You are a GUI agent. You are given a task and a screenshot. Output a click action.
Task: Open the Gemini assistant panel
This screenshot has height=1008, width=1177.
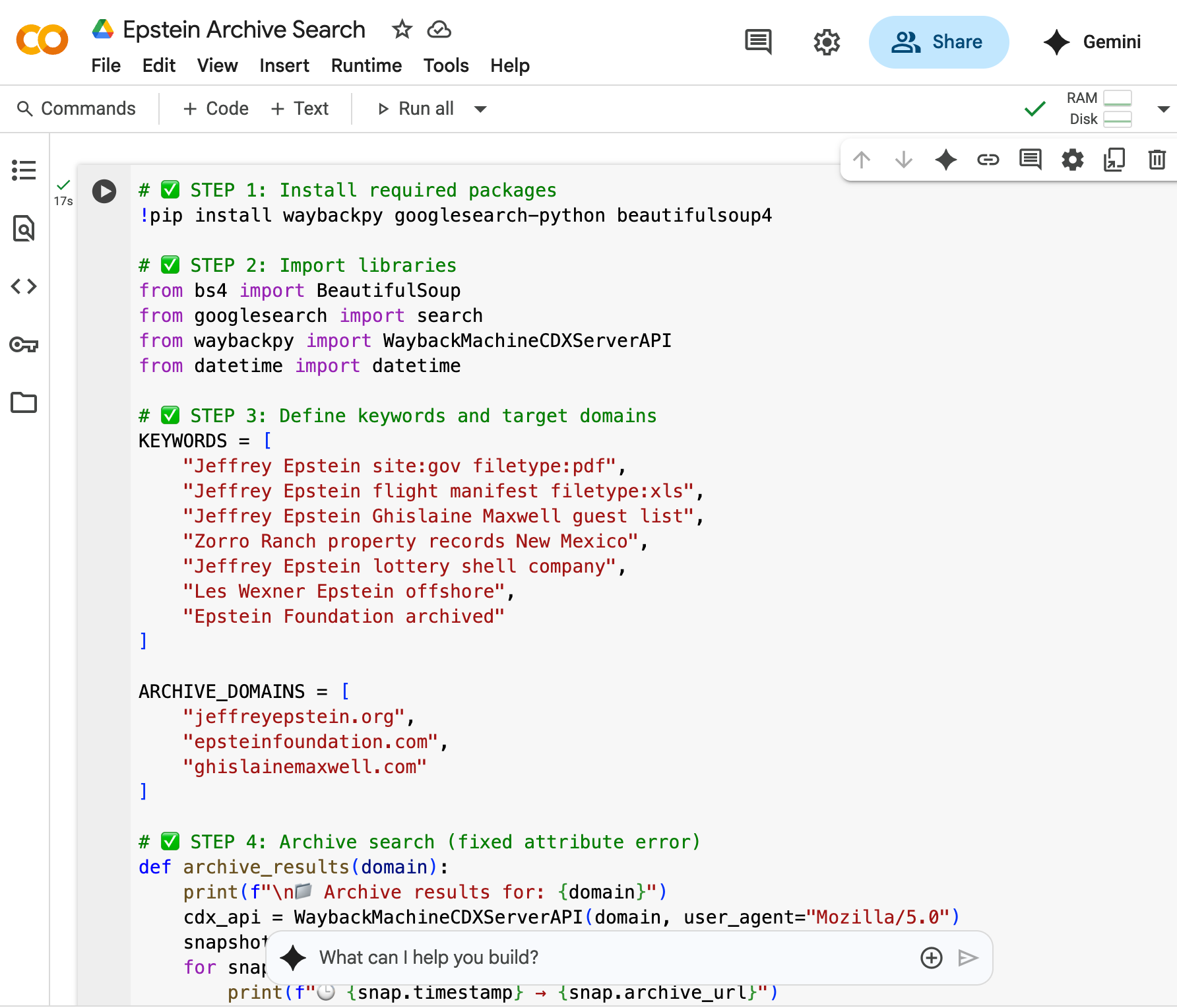pos(1093,42)
